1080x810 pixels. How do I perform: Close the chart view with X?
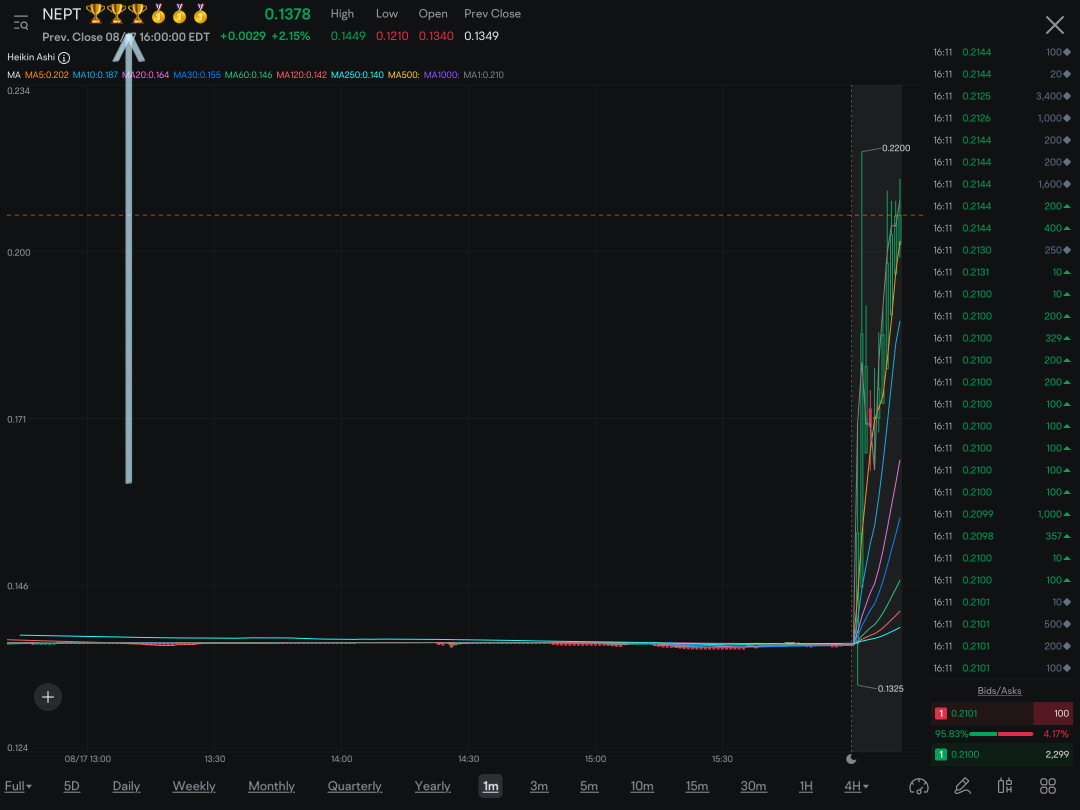[x=1055, y=25]
